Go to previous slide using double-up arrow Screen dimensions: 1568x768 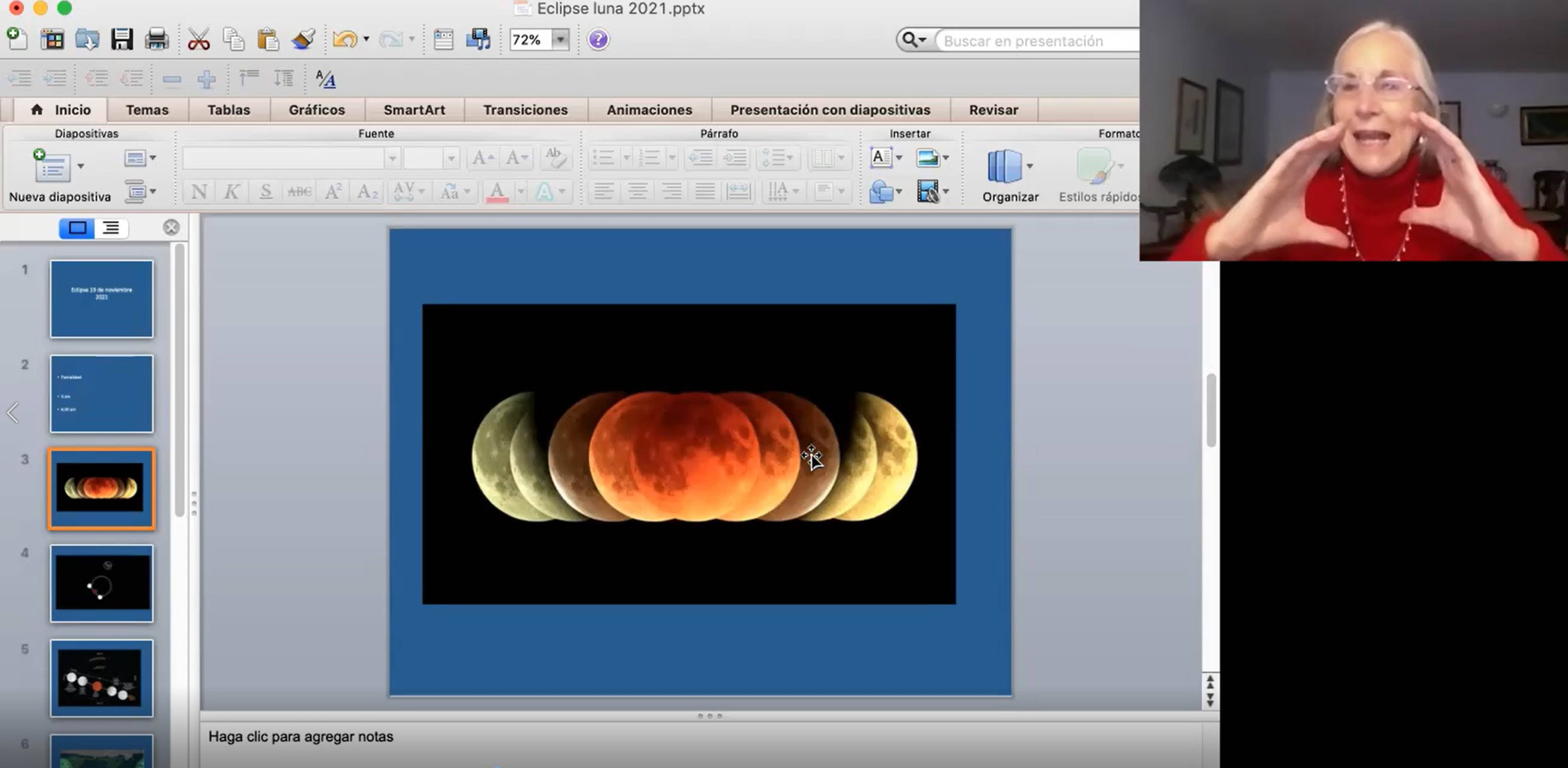pyautogui.click(x=1210, y=683)
